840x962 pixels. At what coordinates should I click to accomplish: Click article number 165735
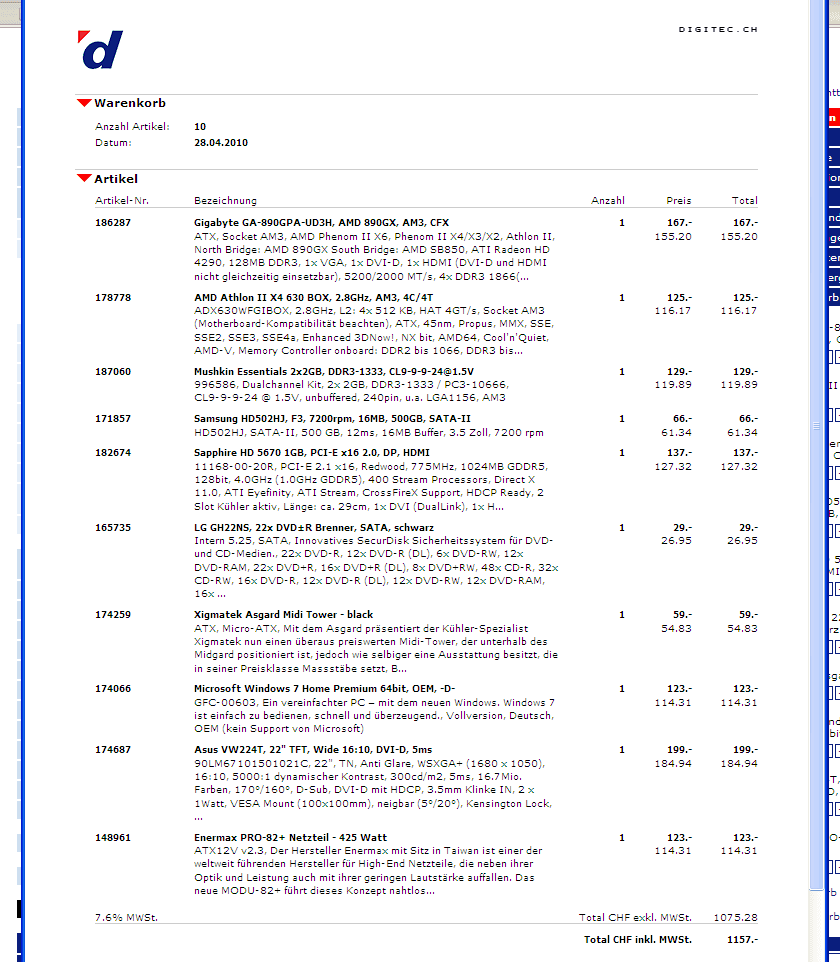(x=113, y=528)
